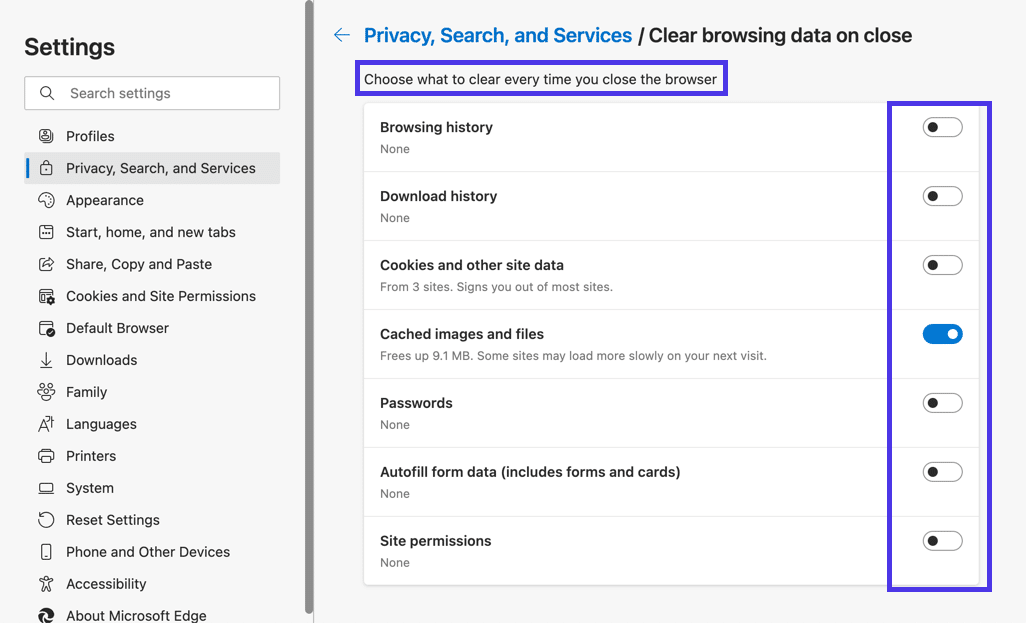Enable the Browsing history clear toggle
The image size is (1026, 623).
(942, 126)
